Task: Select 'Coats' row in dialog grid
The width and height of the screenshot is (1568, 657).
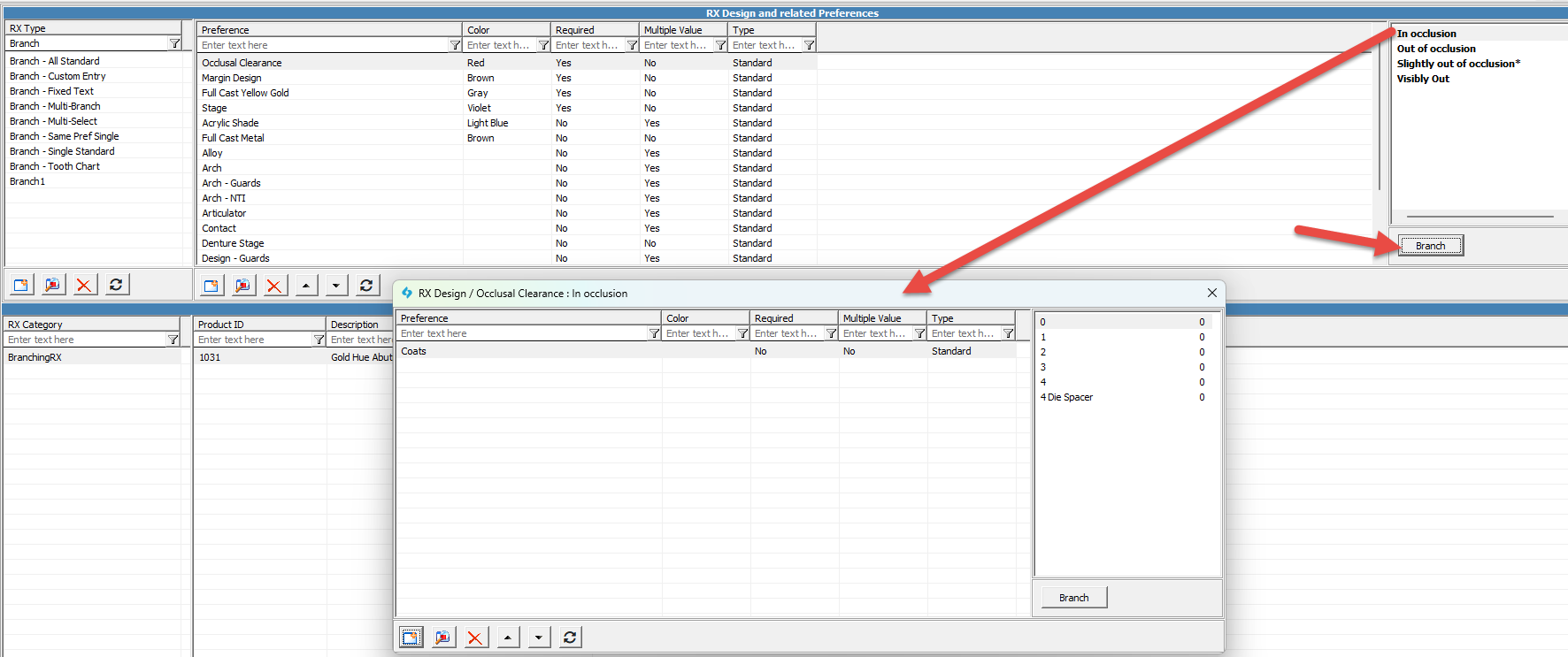Action: coord(706,351)
